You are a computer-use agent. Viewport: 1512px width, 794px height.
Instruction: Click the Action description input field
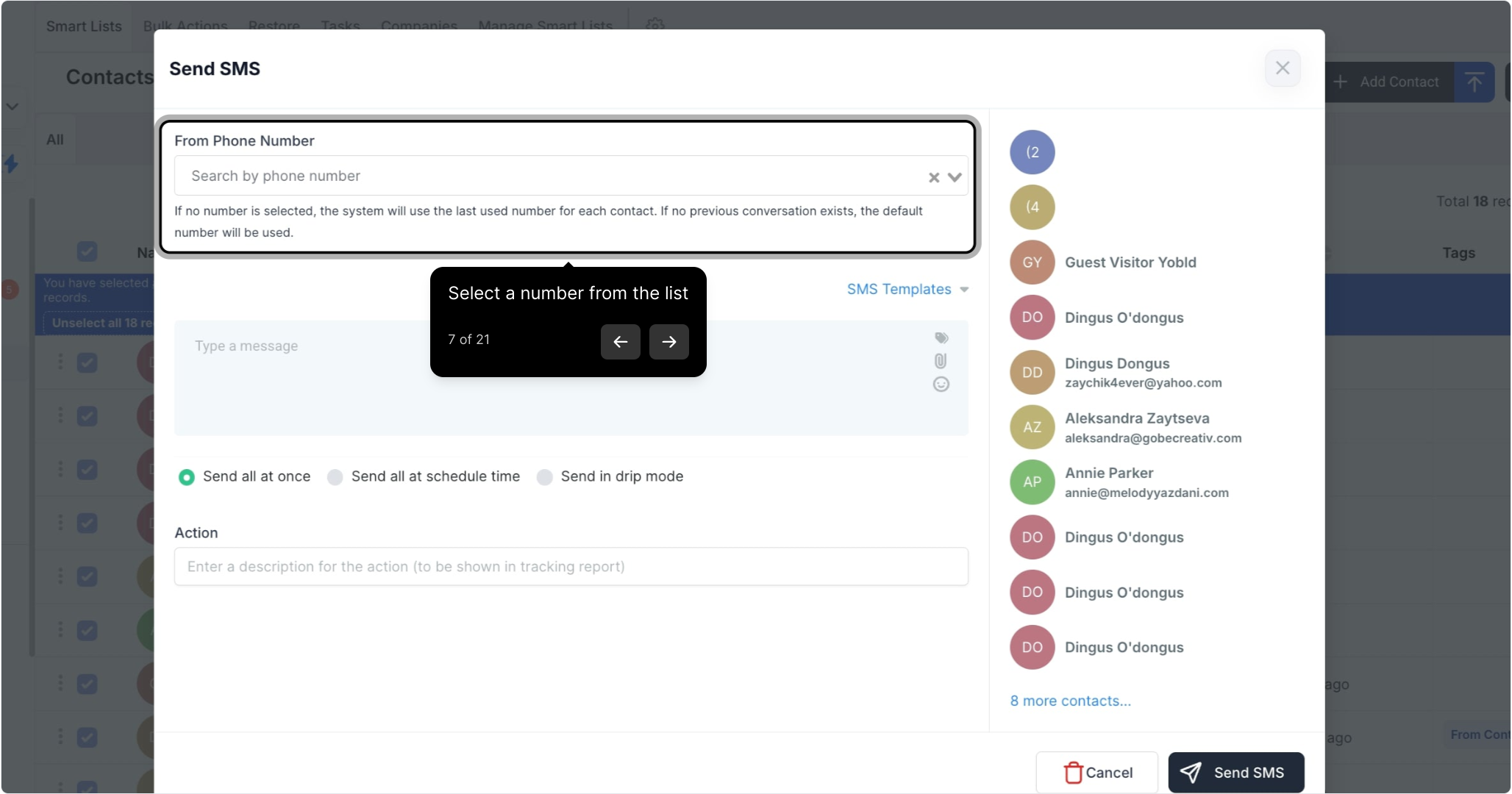(x=571, y=567)
